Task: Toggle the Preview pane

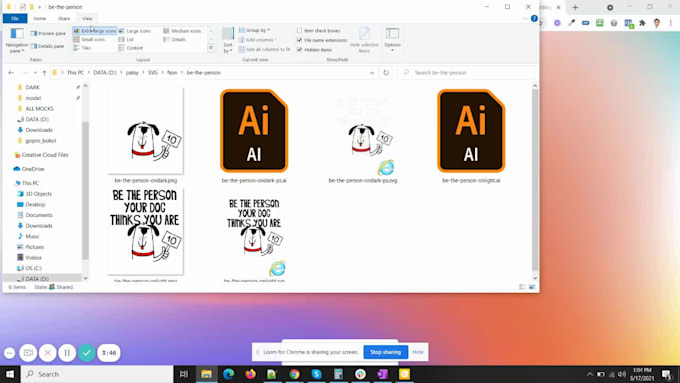Action: [x=48, y=33]
